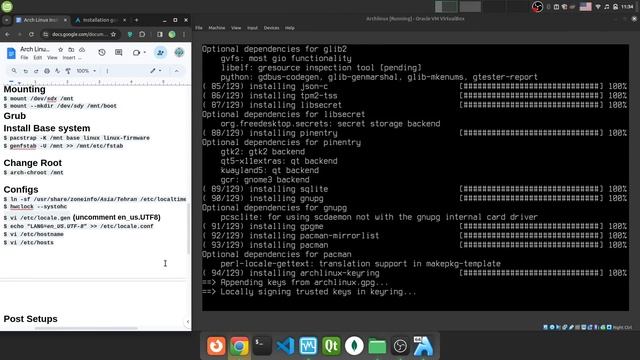Undo the last edit in Docs
This screenshot has width=640, height=360.
(x=25, y=71)
